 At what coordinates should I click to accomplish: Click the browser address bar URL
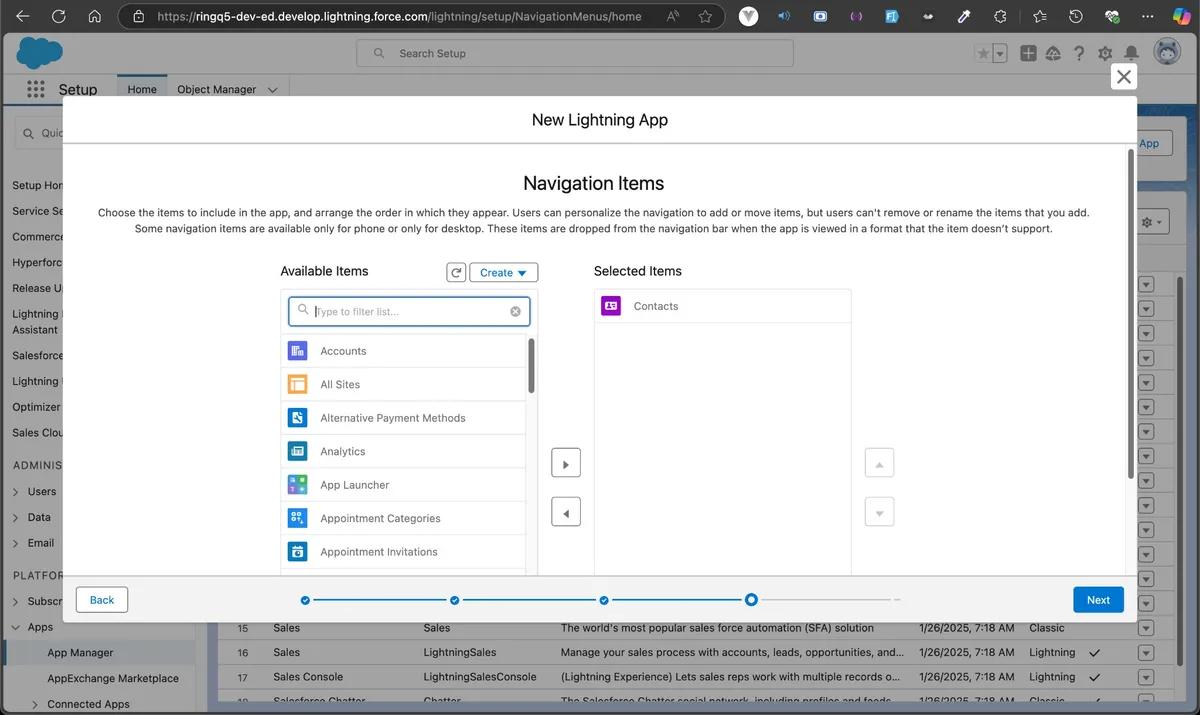pos(400,16)
